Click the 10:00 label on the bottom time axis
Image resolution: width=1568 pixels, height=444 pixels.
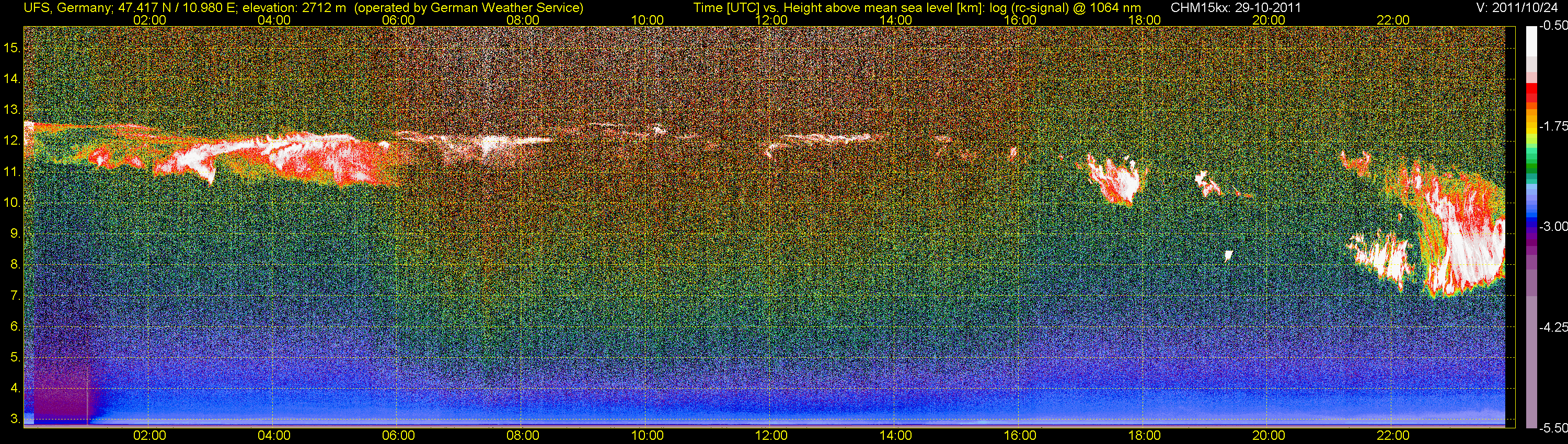click(647, 436)
